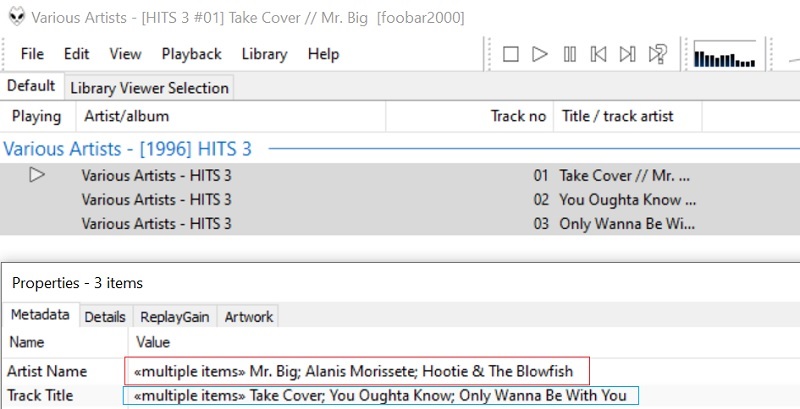
Task: Switch to the Default playlist tab
Action: point(31,86)
